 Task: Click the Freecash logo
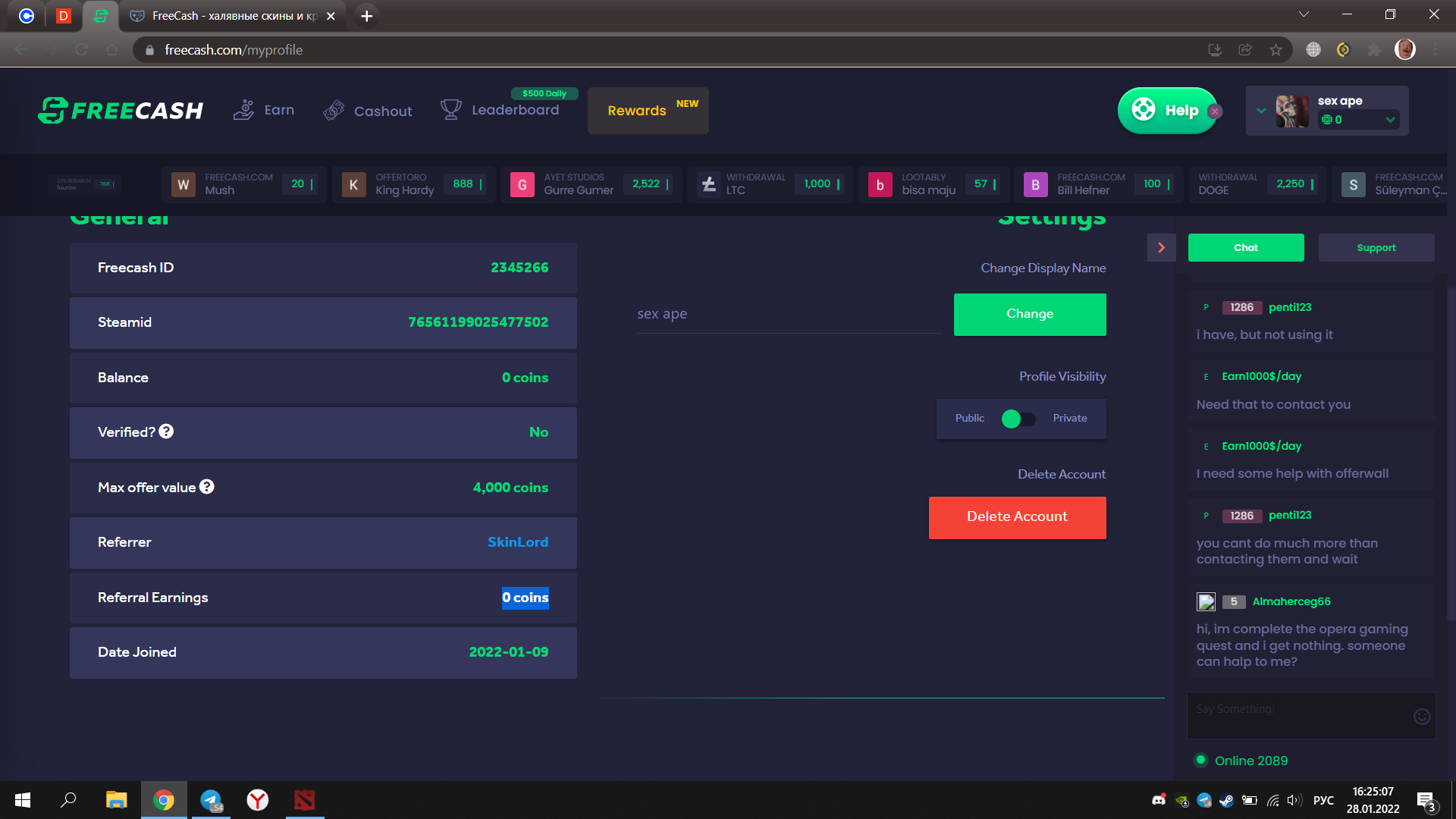[121, 111]
